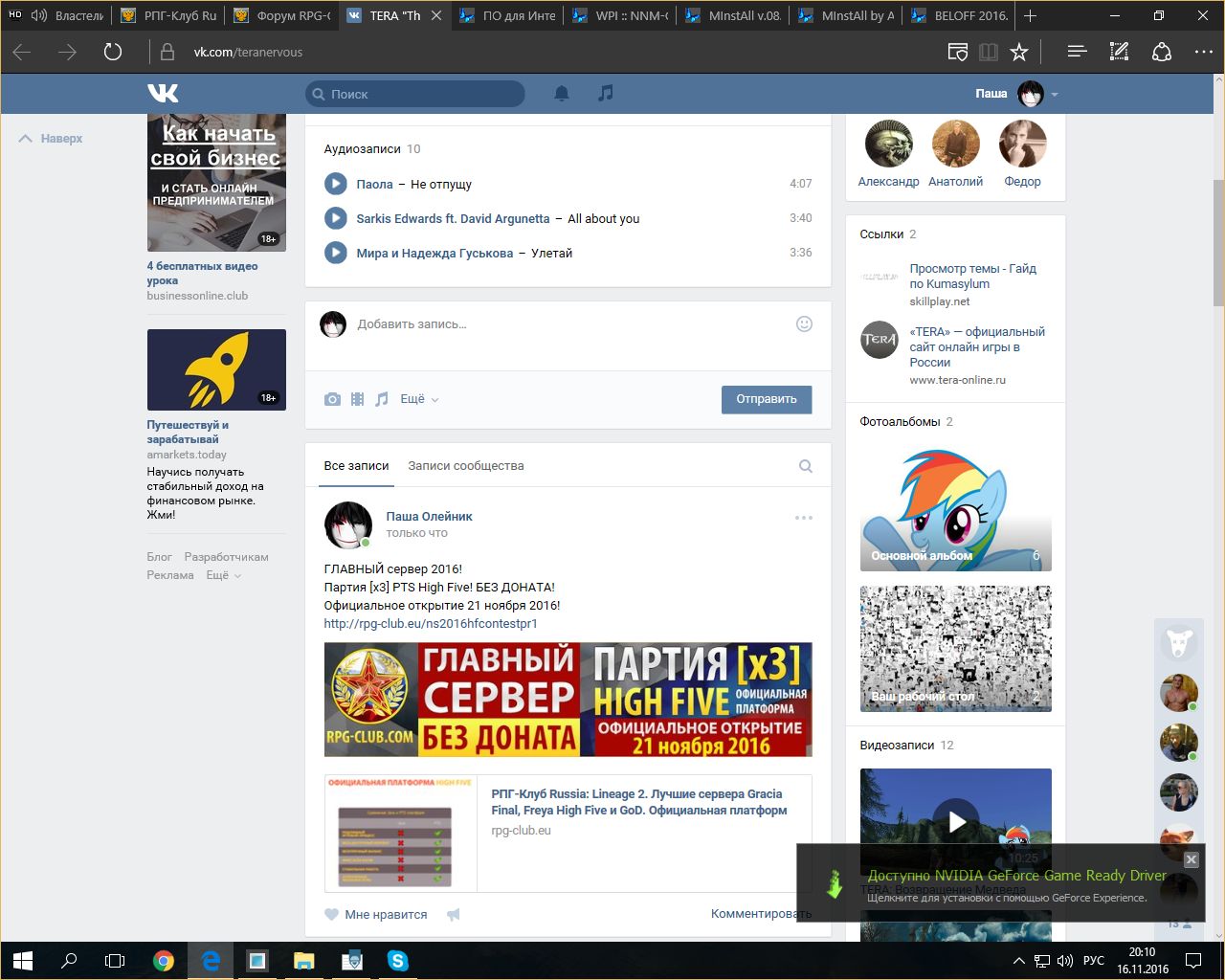This screenshot has width=1225, height=980.
Task: Open Александр's profile avatar
Action: [888, 145]
